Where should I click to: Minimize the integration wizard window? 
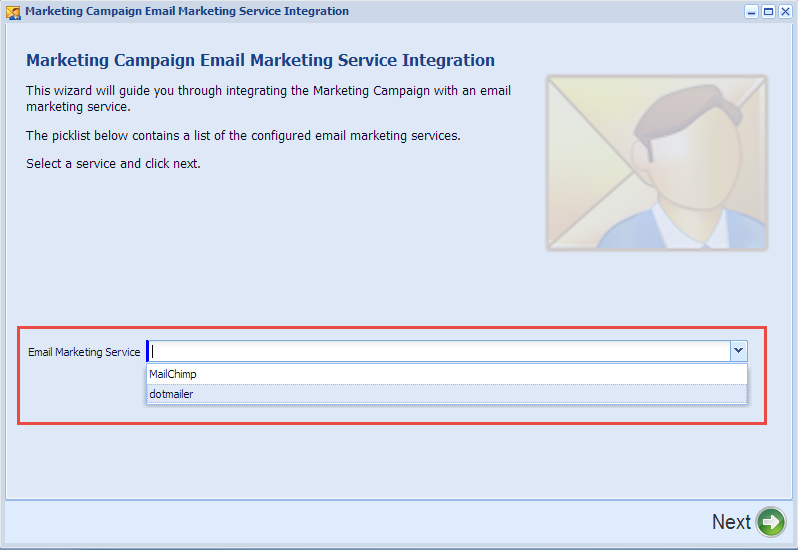pyautogui.click(x=751, y=11)
